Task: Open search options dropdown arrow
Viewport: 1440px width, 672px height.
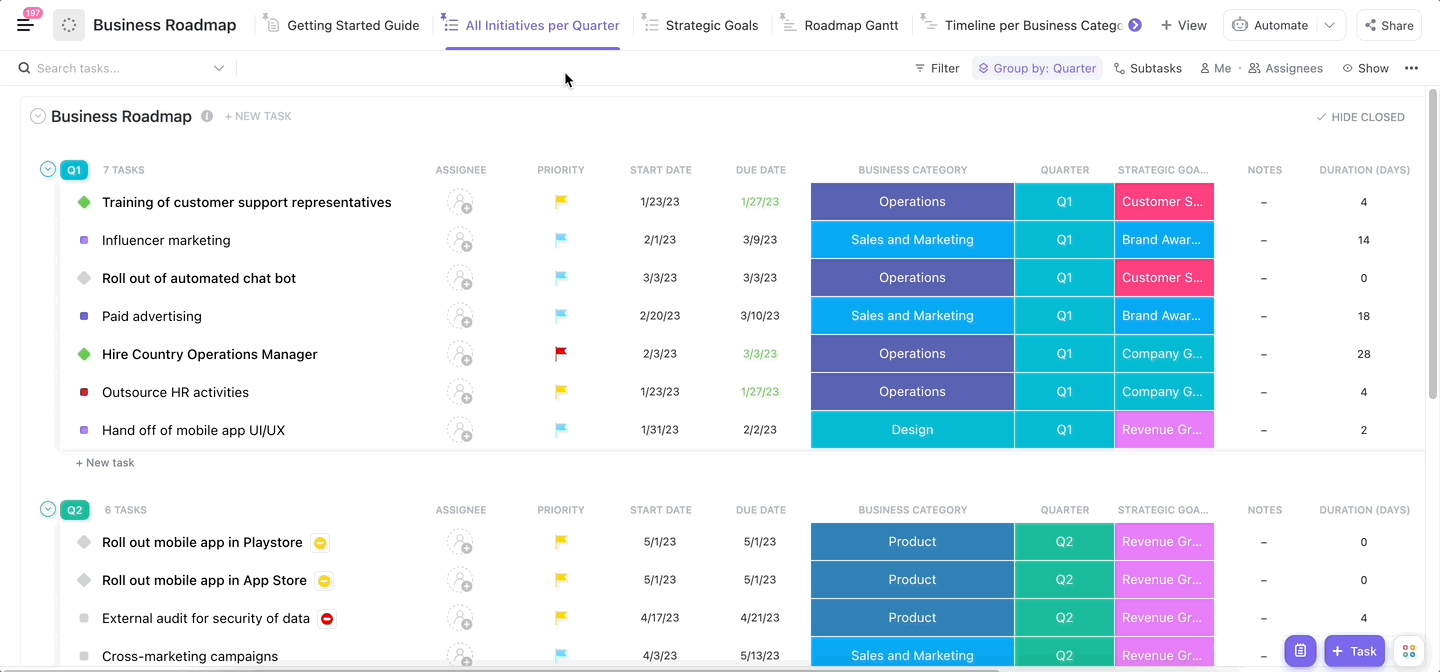Action: click(x=219, y=68)
